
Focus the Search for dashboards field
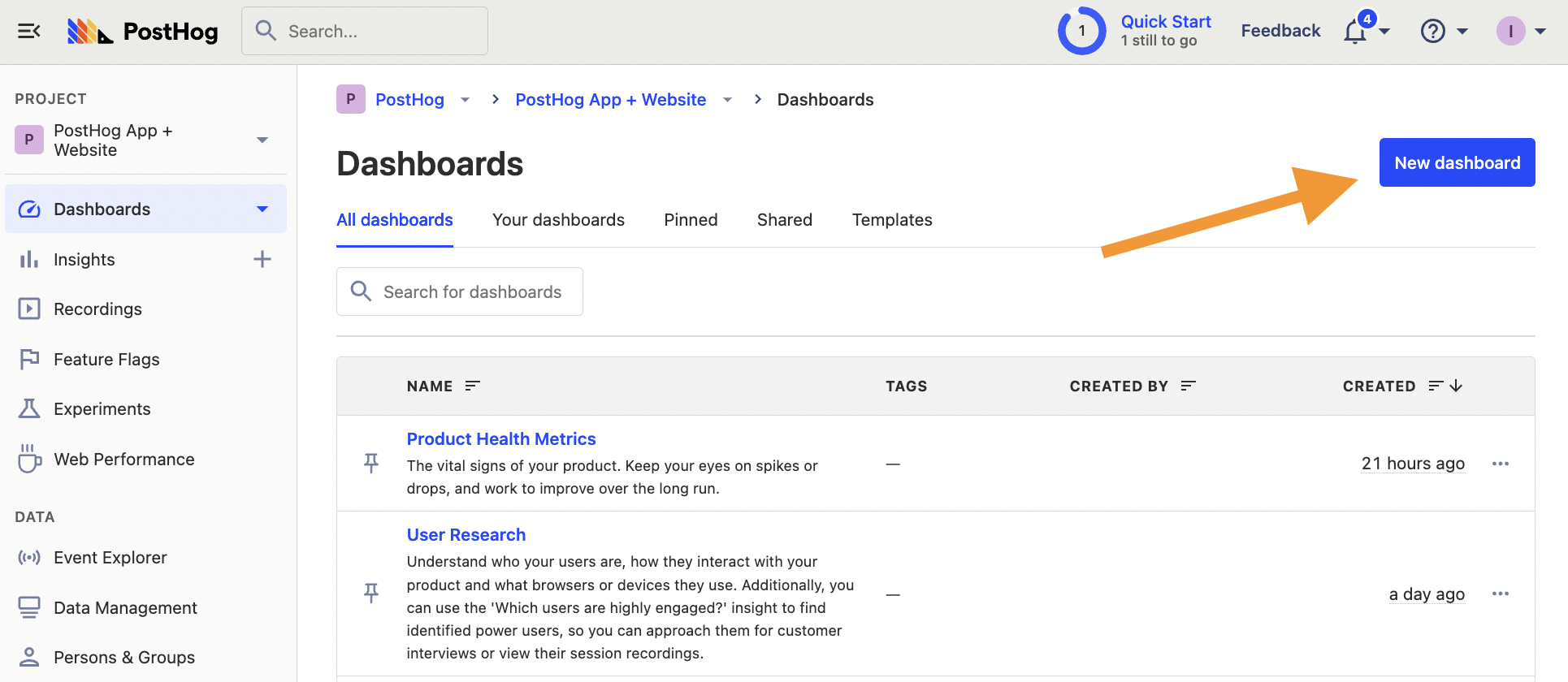471,292
